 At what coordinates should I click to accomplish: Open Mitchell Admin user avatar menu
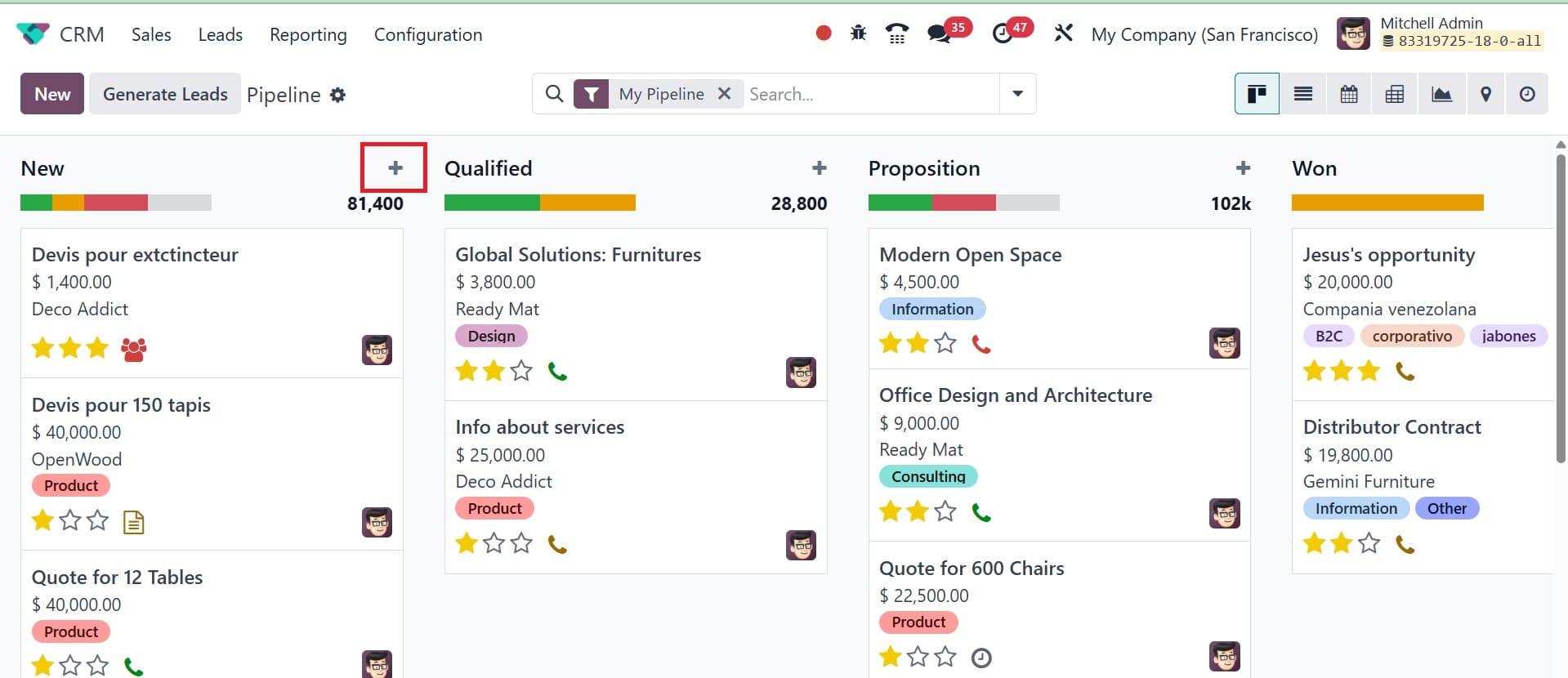click(x=1353, y=33)
